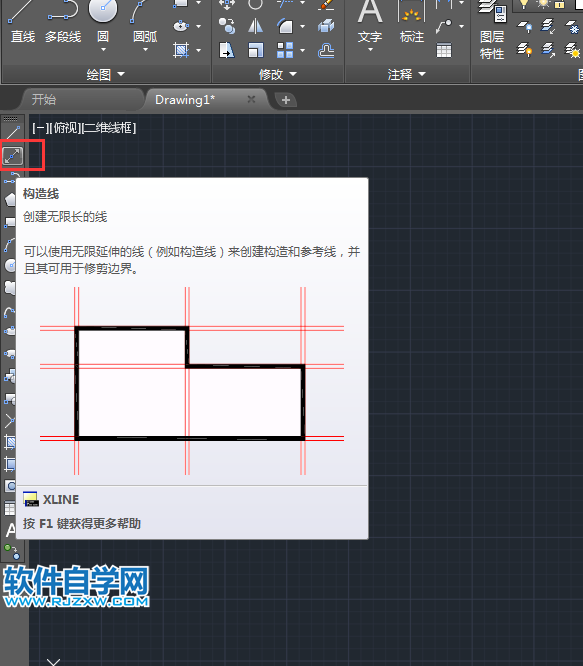Click the Leader tool in 注释 panel
The image size is (583, 666).
pyautogui.click(x=444, y=26)
